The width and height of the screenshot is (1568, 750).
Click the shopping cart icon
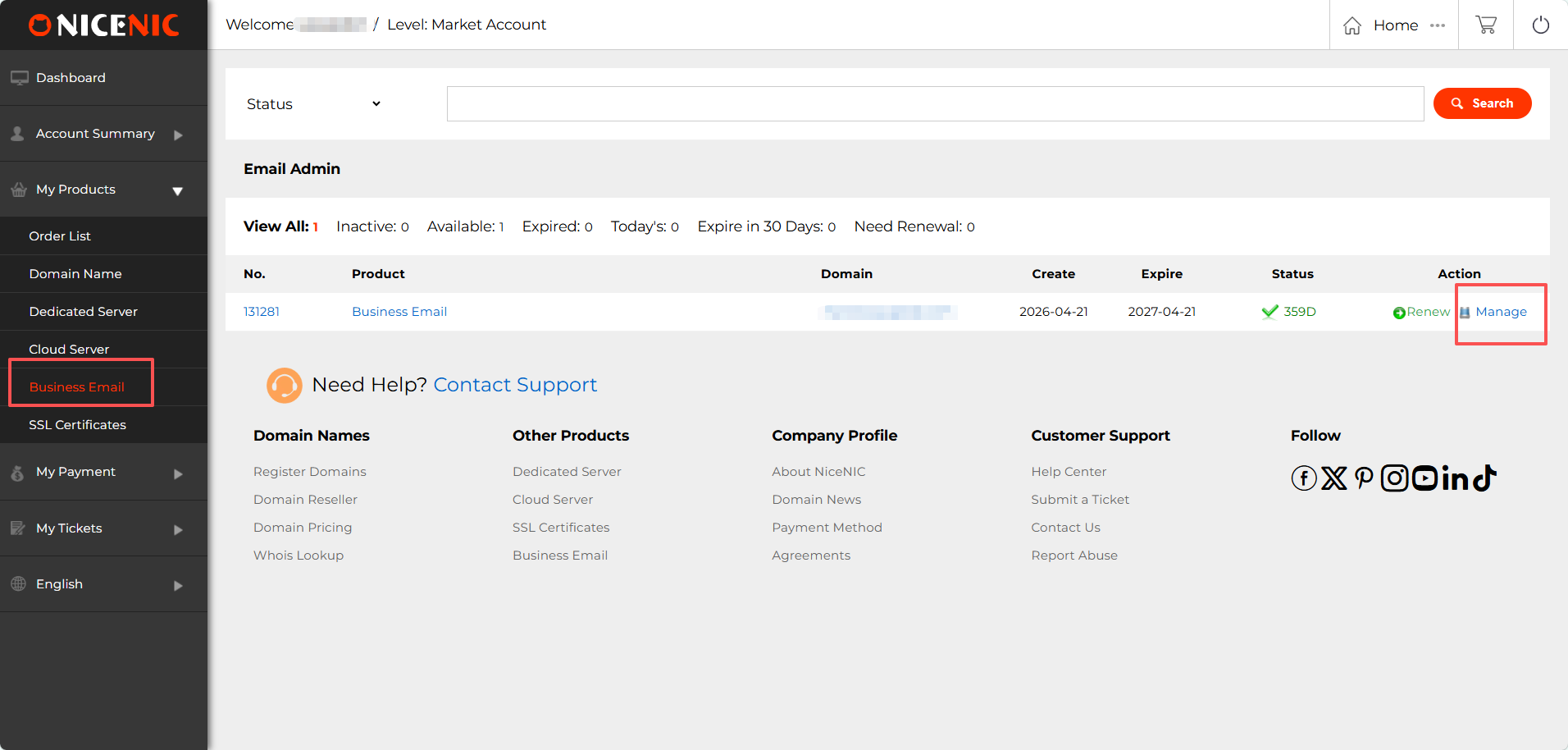[x=1485, y=25]
